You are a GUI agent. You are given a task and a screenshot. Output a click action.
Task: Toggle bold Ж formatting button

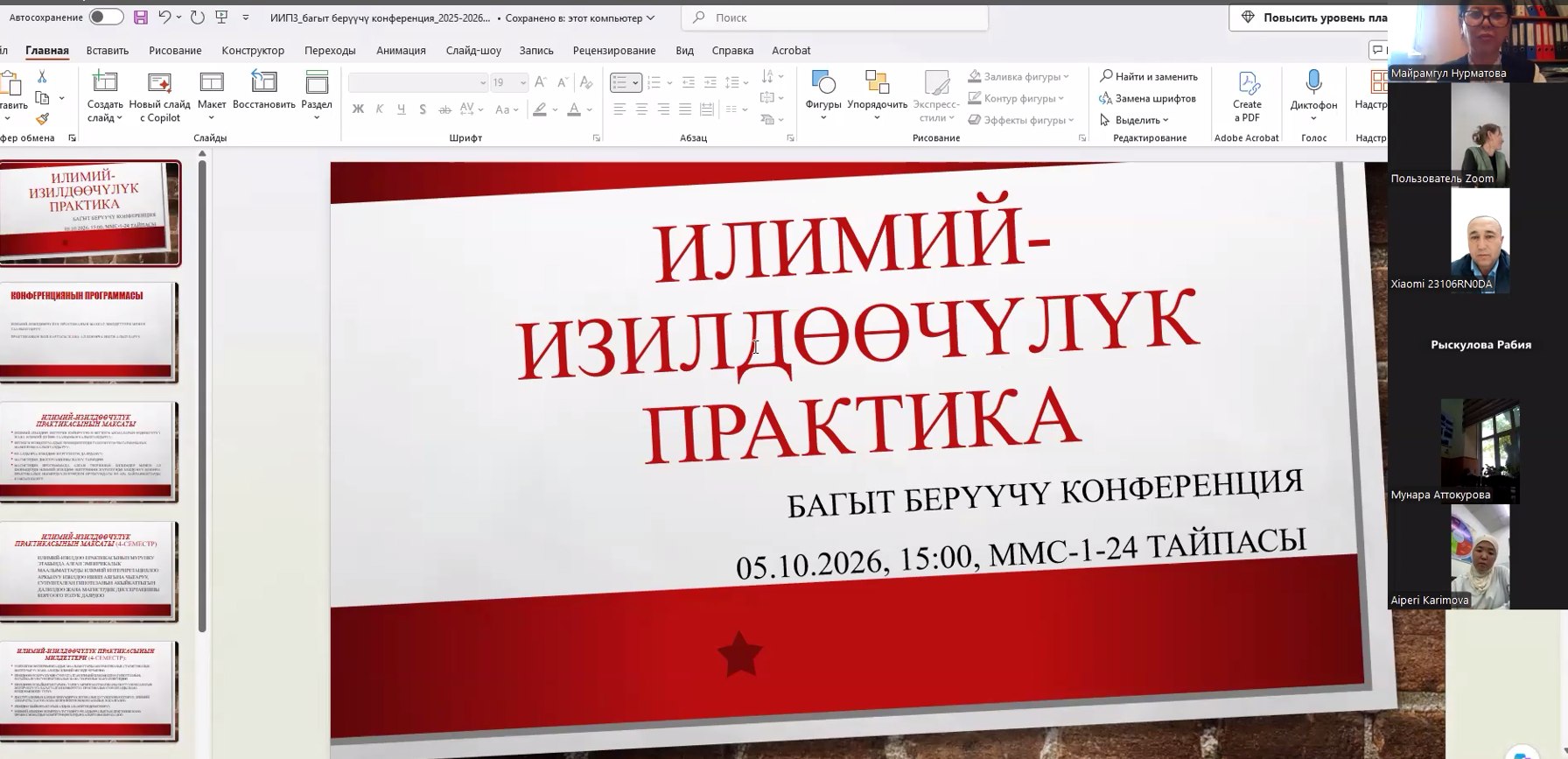pos(358,109)
